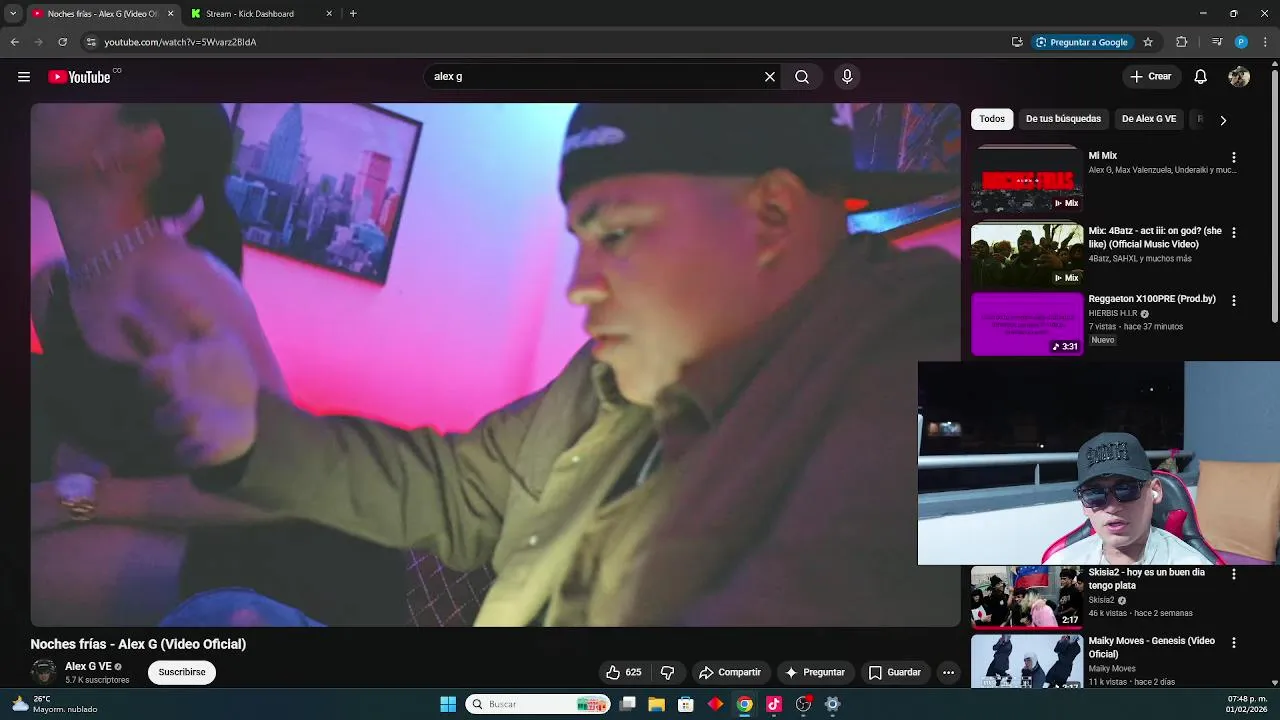Save the video with Guardar
This screenshot has width=1280, height=720.
tap(895, 673)
